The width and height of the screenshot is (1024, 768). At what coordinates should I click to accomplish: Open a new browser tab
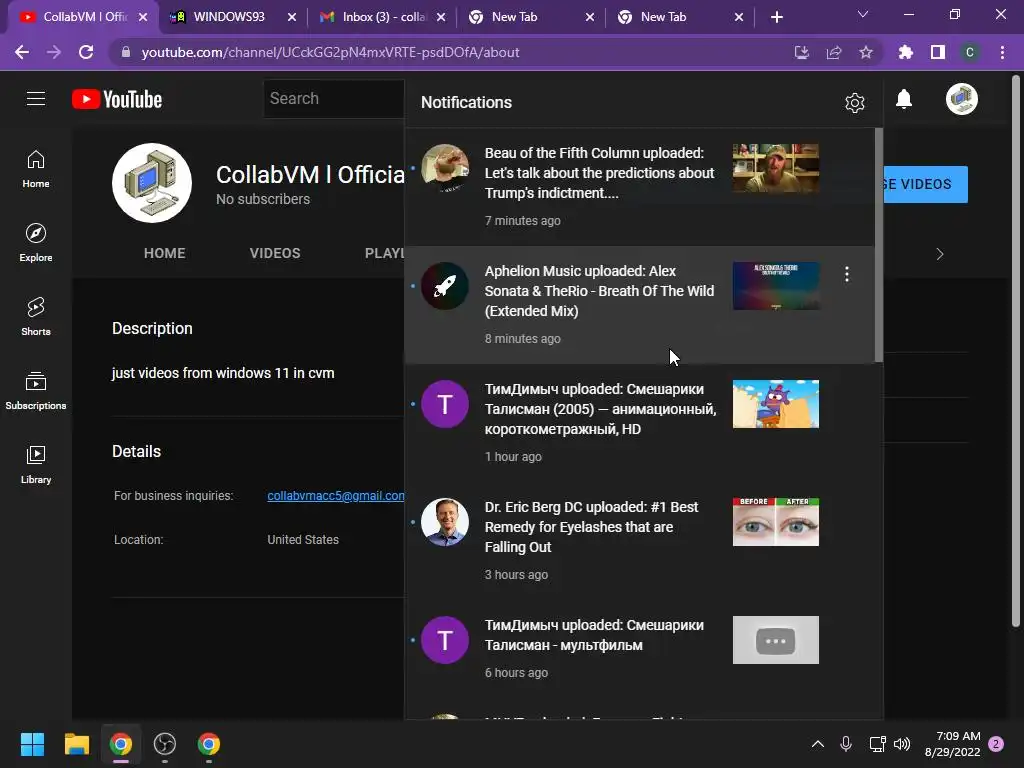pyautogui.click(x=776, y=17)
